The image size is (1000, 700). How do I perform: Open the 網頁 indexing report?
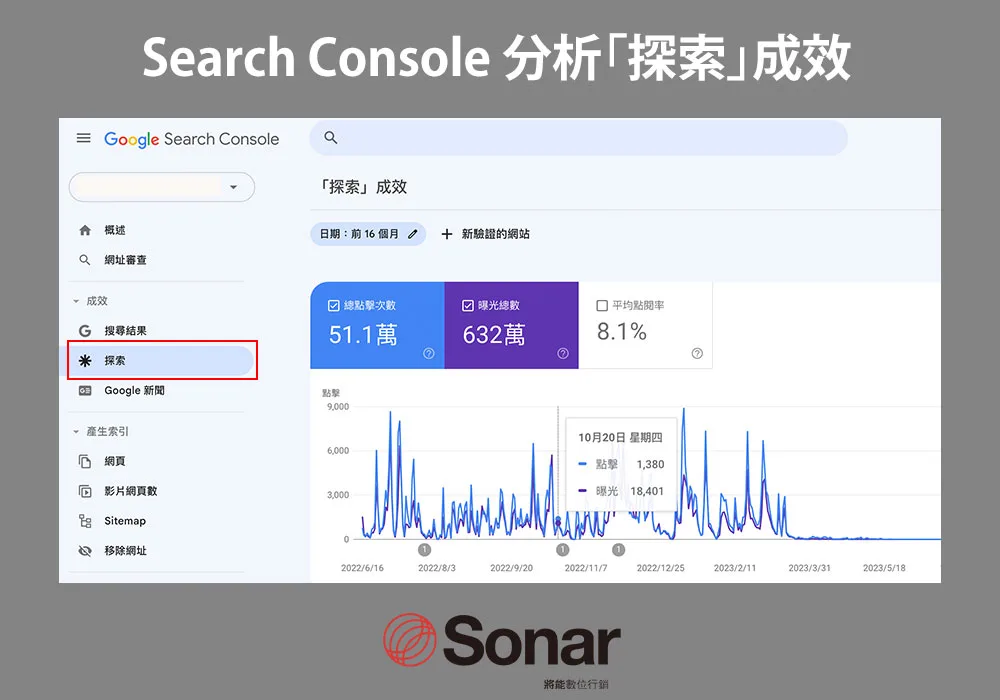pos(115,461)
